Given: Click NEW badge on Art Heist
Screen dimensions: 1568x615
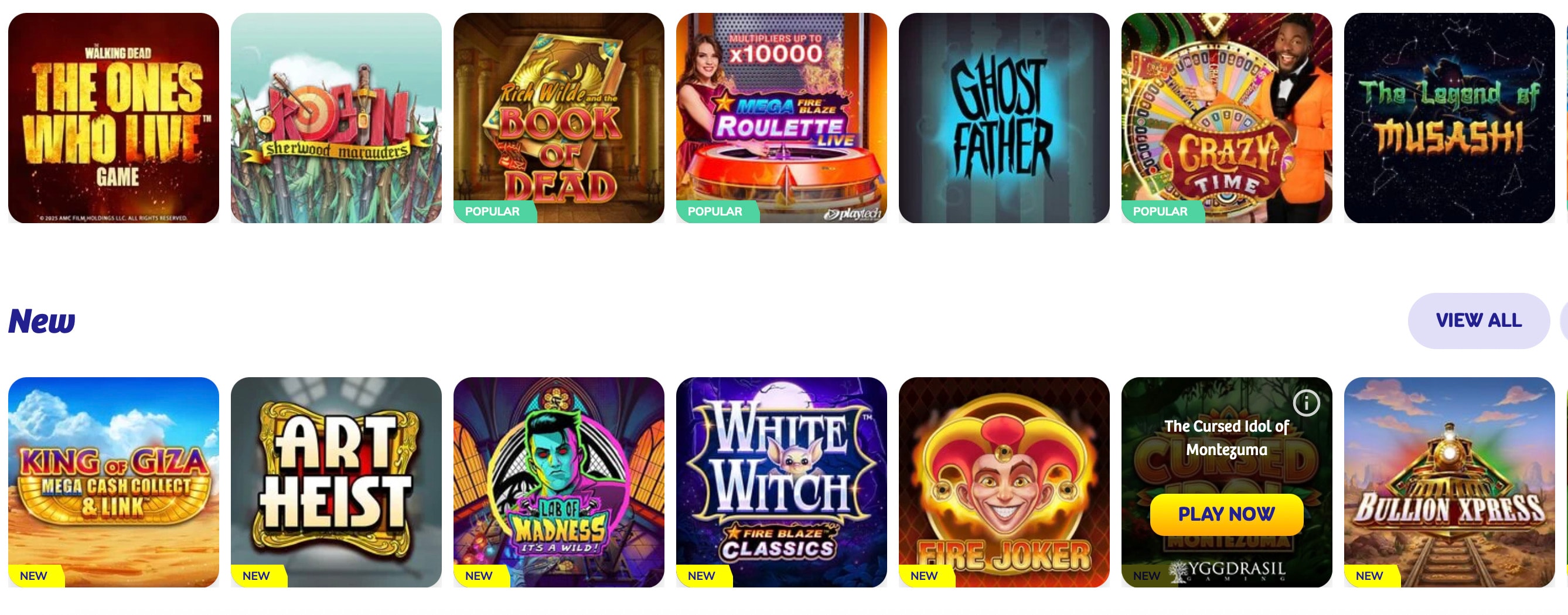Looking at the screenshot, I should click(258, 576).
